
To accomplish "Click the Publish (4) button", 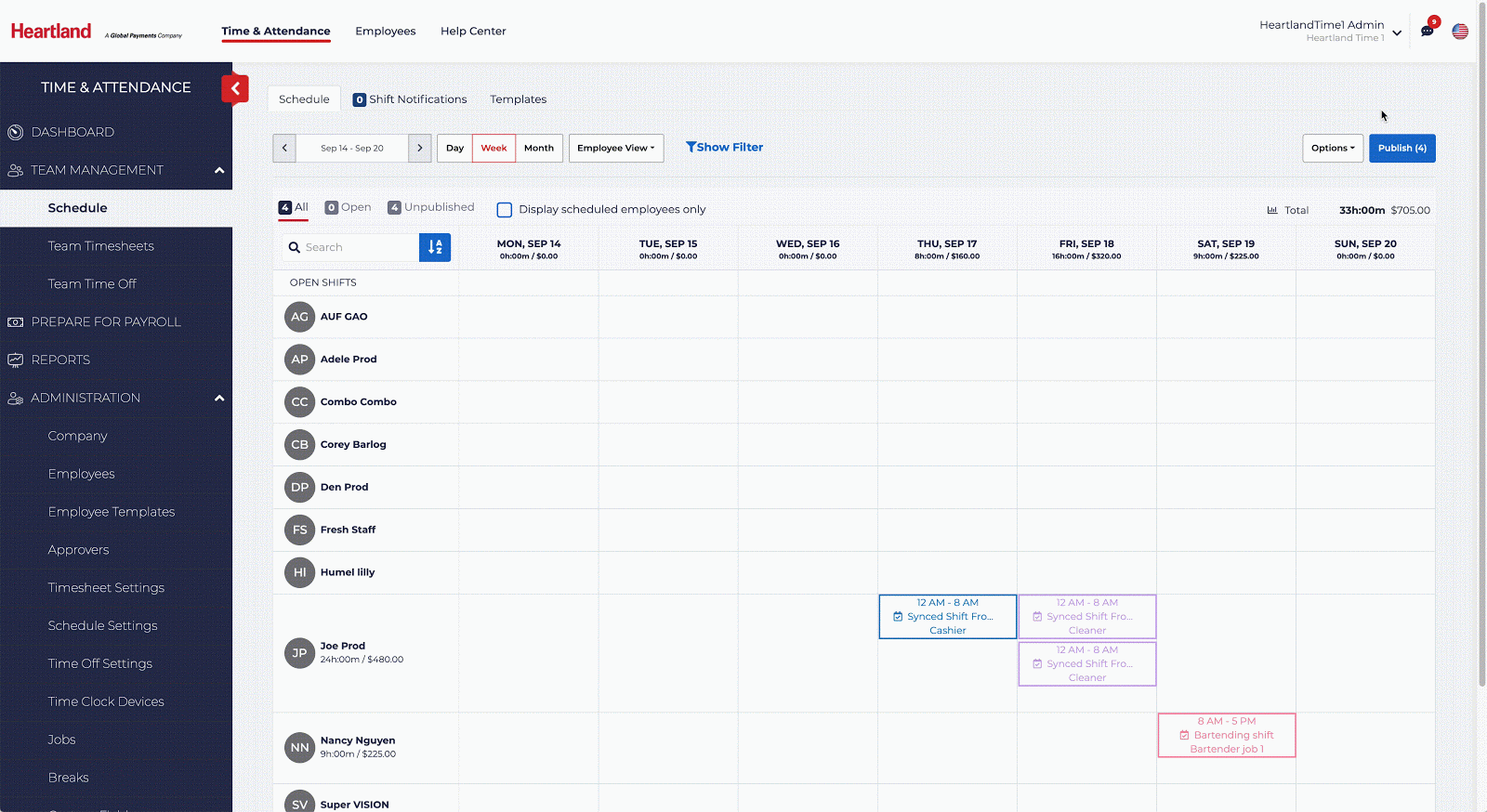I will [1401, 148].
